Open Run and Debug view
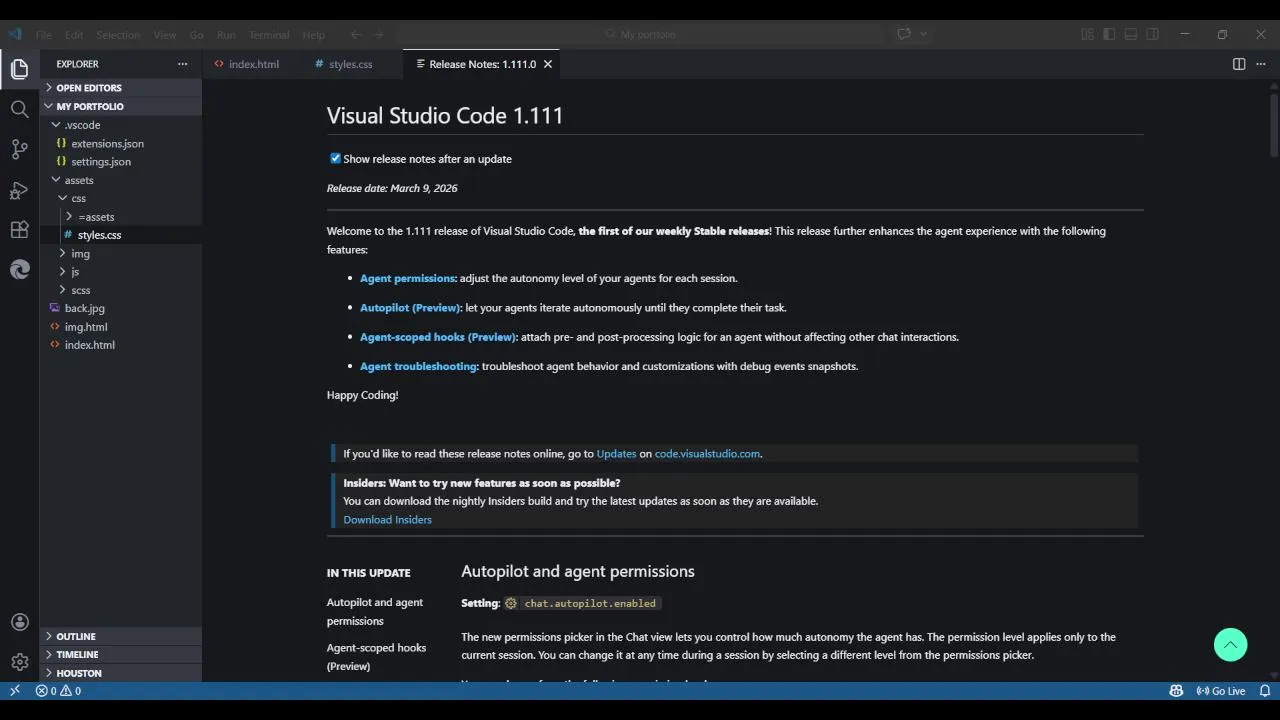 pos(19,190)
